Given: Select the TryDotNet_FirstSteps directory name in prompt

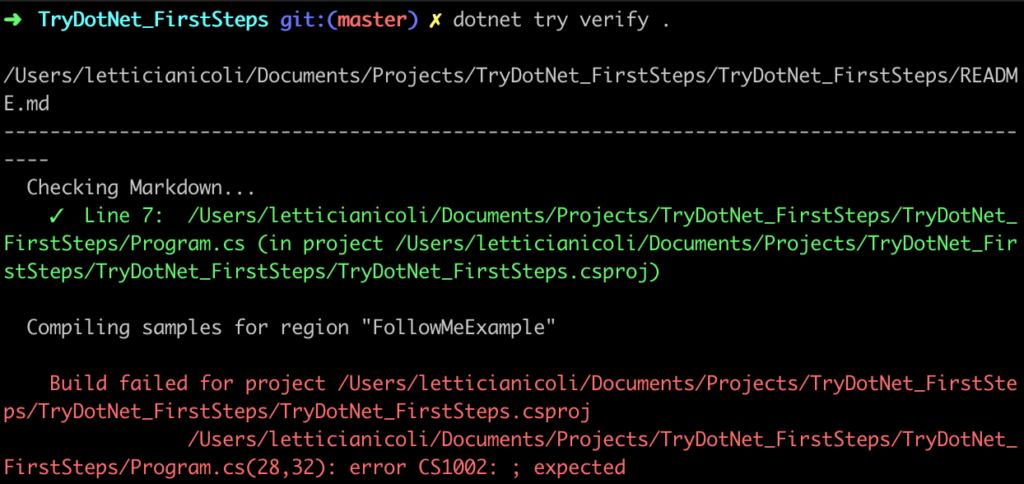Looking at the screenshot, I should [153, 21].
